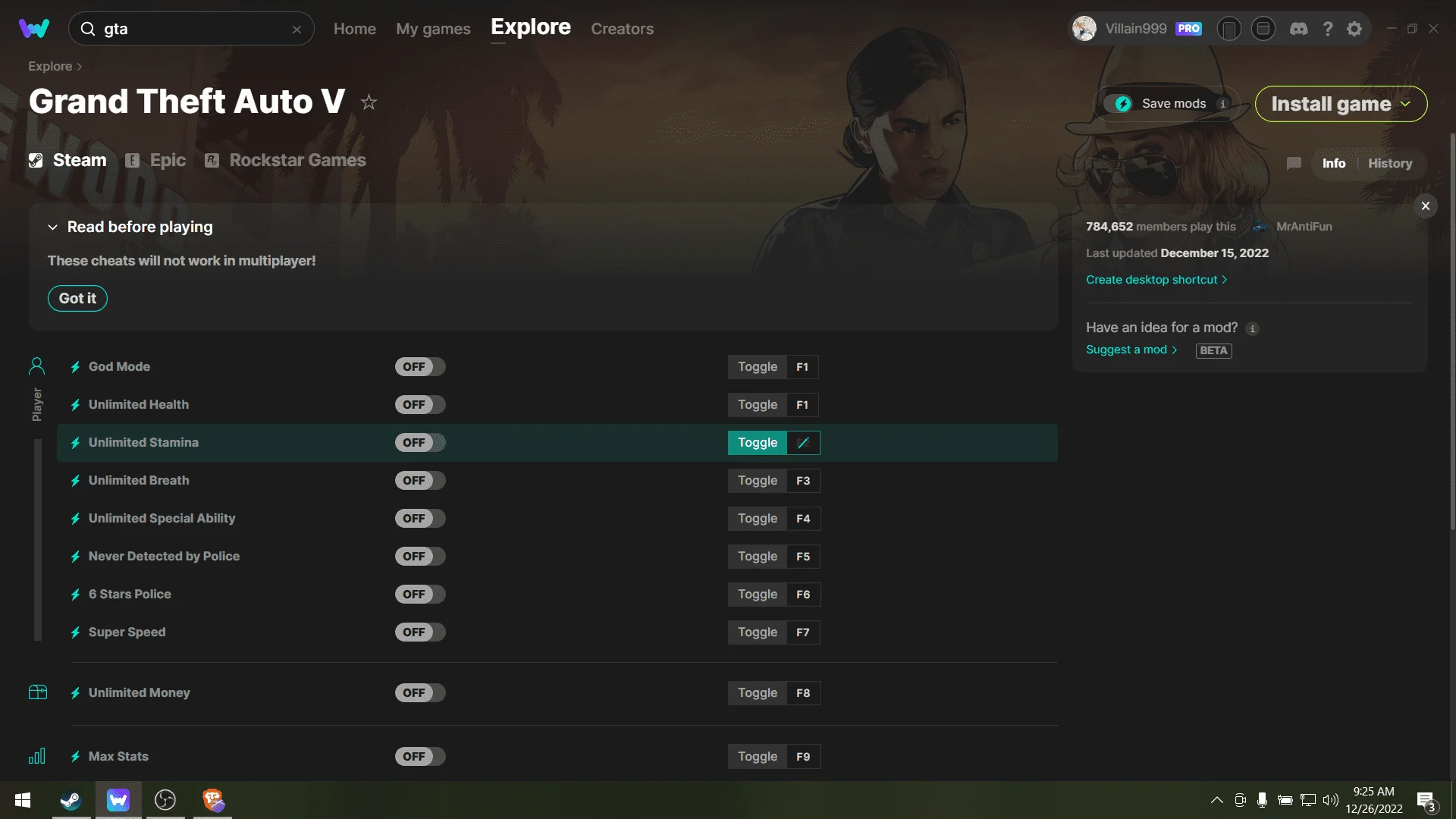Open Creators tab
Viewport: 1456px width, 819px height.
[x=622, y=29]
